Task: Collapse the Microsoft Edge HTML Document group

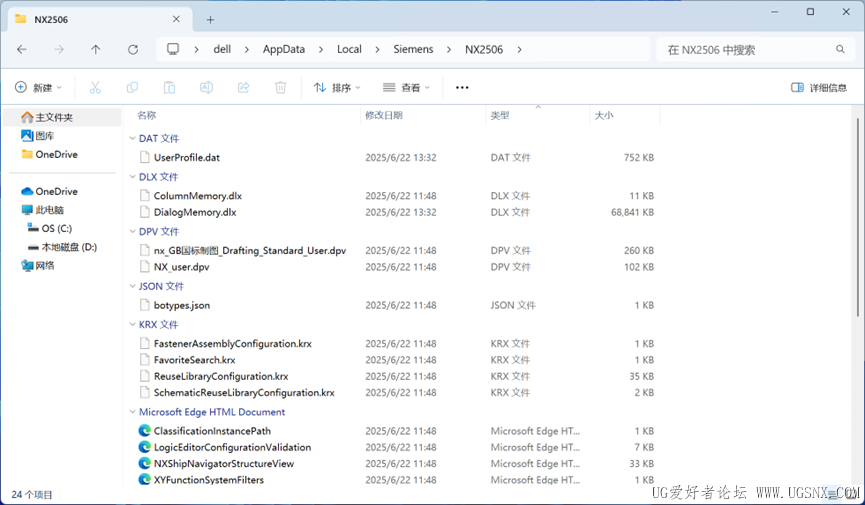Action: tap(132, 412)
